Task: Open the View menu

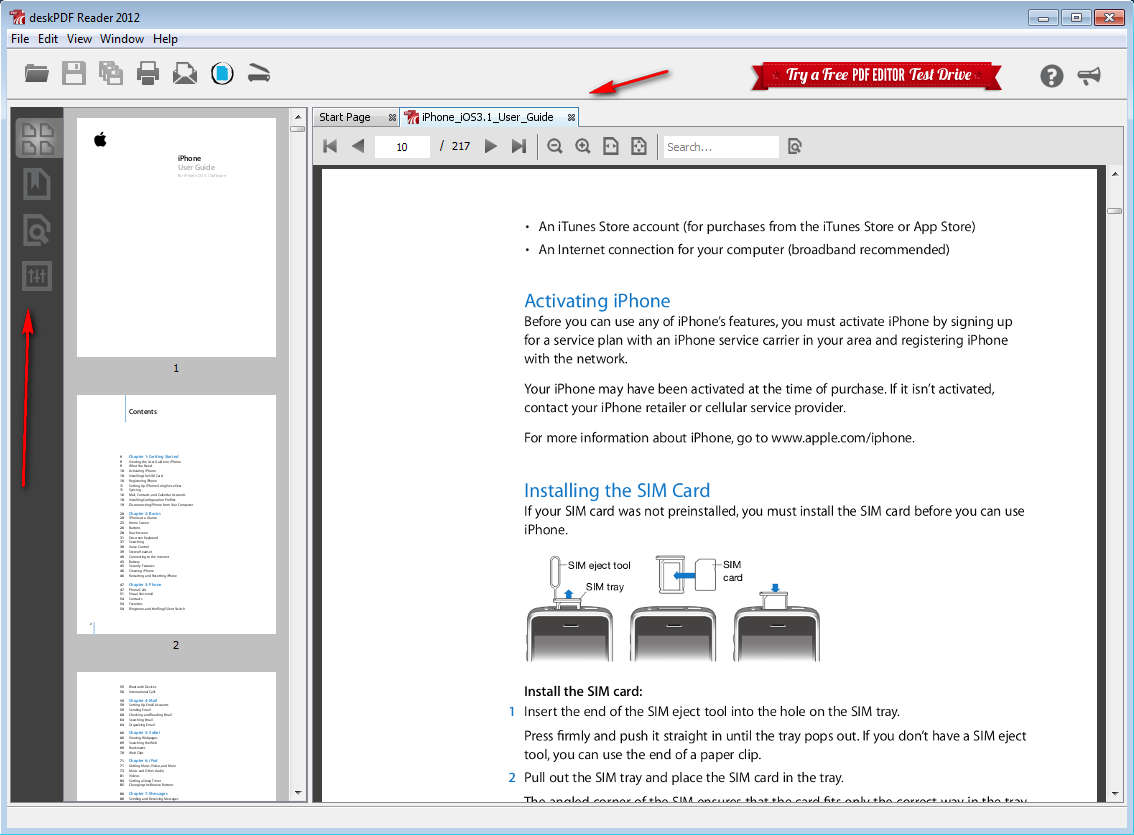Action: click(x=80, y=39)
